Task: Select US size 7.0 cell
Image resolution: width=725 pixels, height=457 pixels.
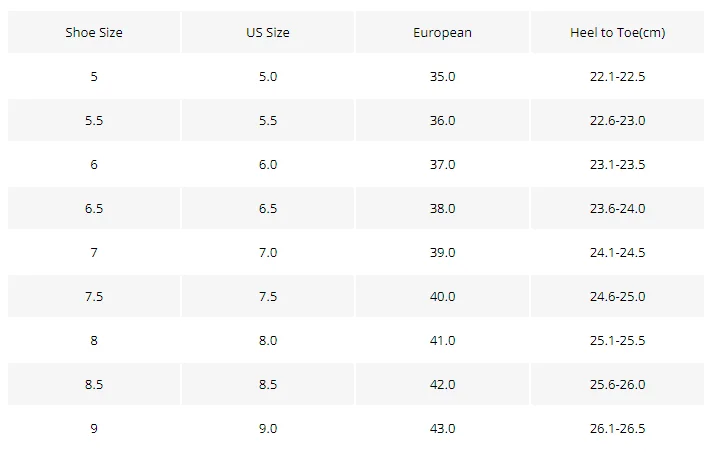Action: (x=268, y=253)
